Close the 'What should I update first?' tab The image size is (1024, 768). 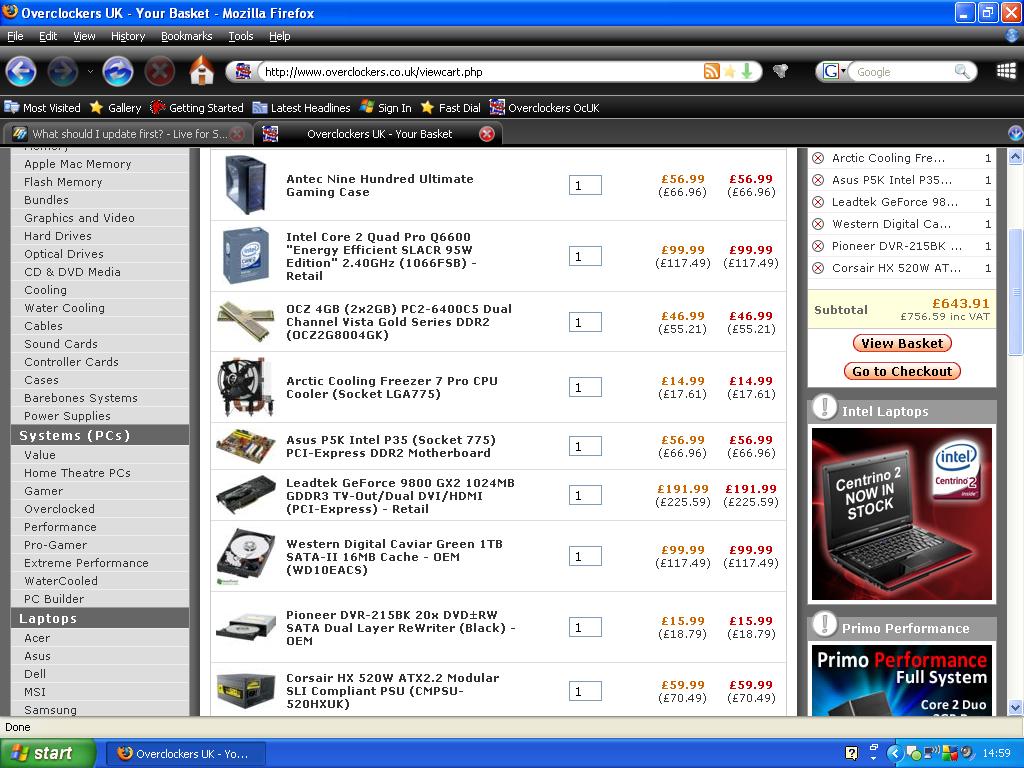[x=238, y=134]
